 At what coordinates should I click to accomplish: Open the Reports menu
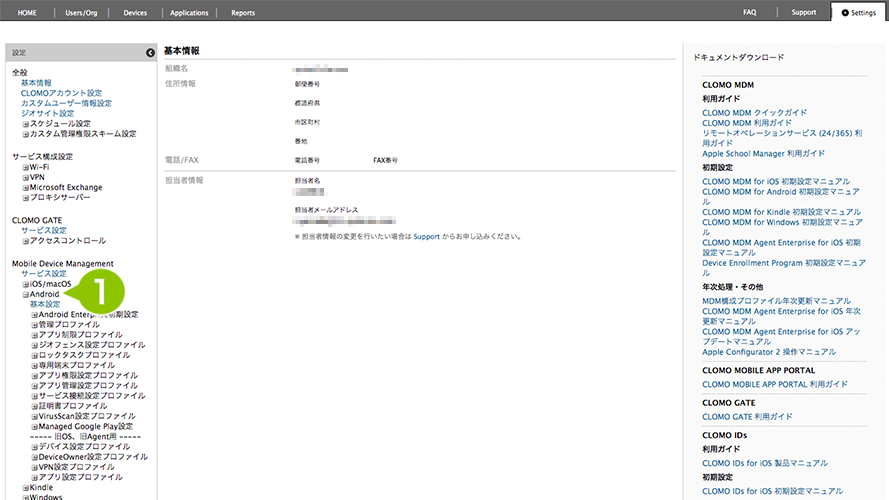coord(243,12)
